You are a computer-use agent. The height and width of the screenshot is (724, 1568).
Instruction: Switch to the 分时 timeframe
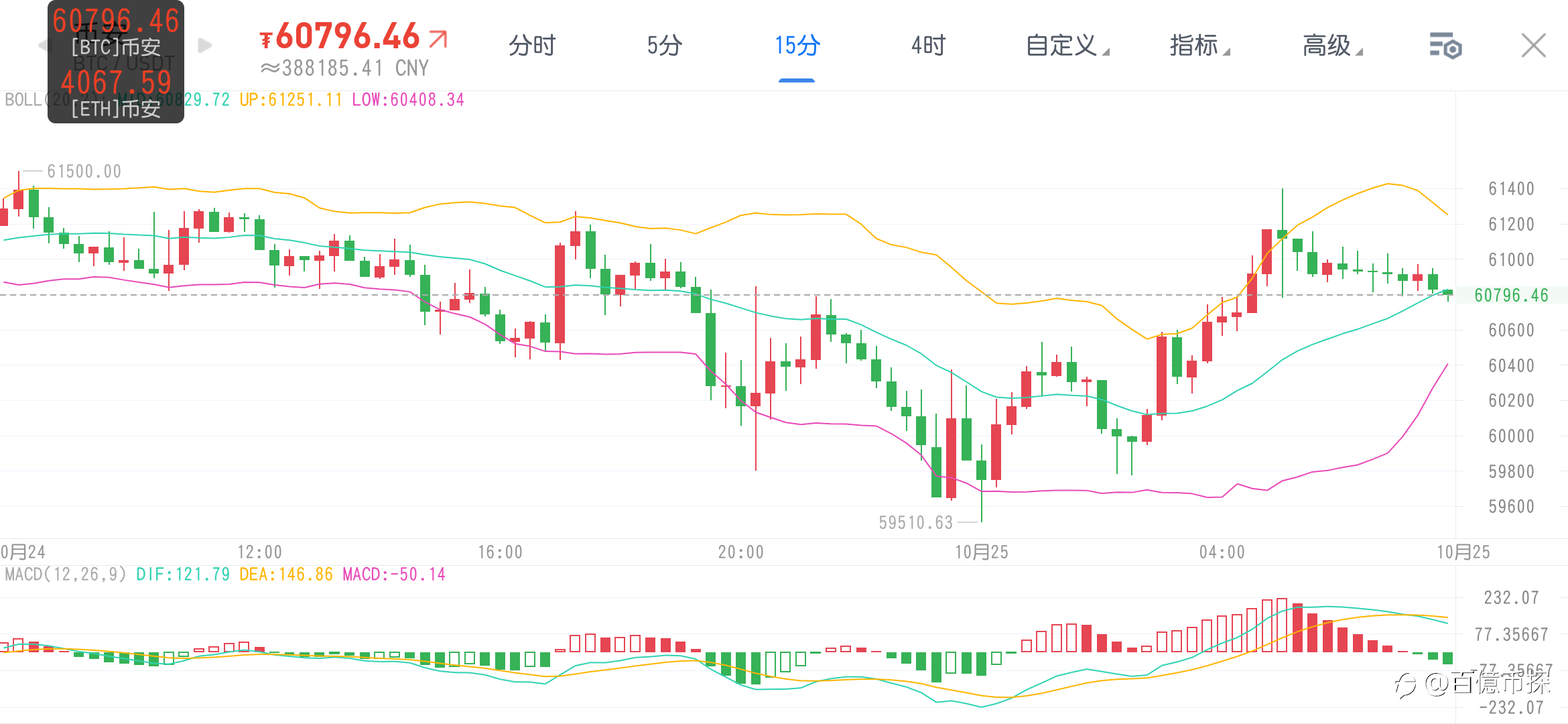coord(532,46)
